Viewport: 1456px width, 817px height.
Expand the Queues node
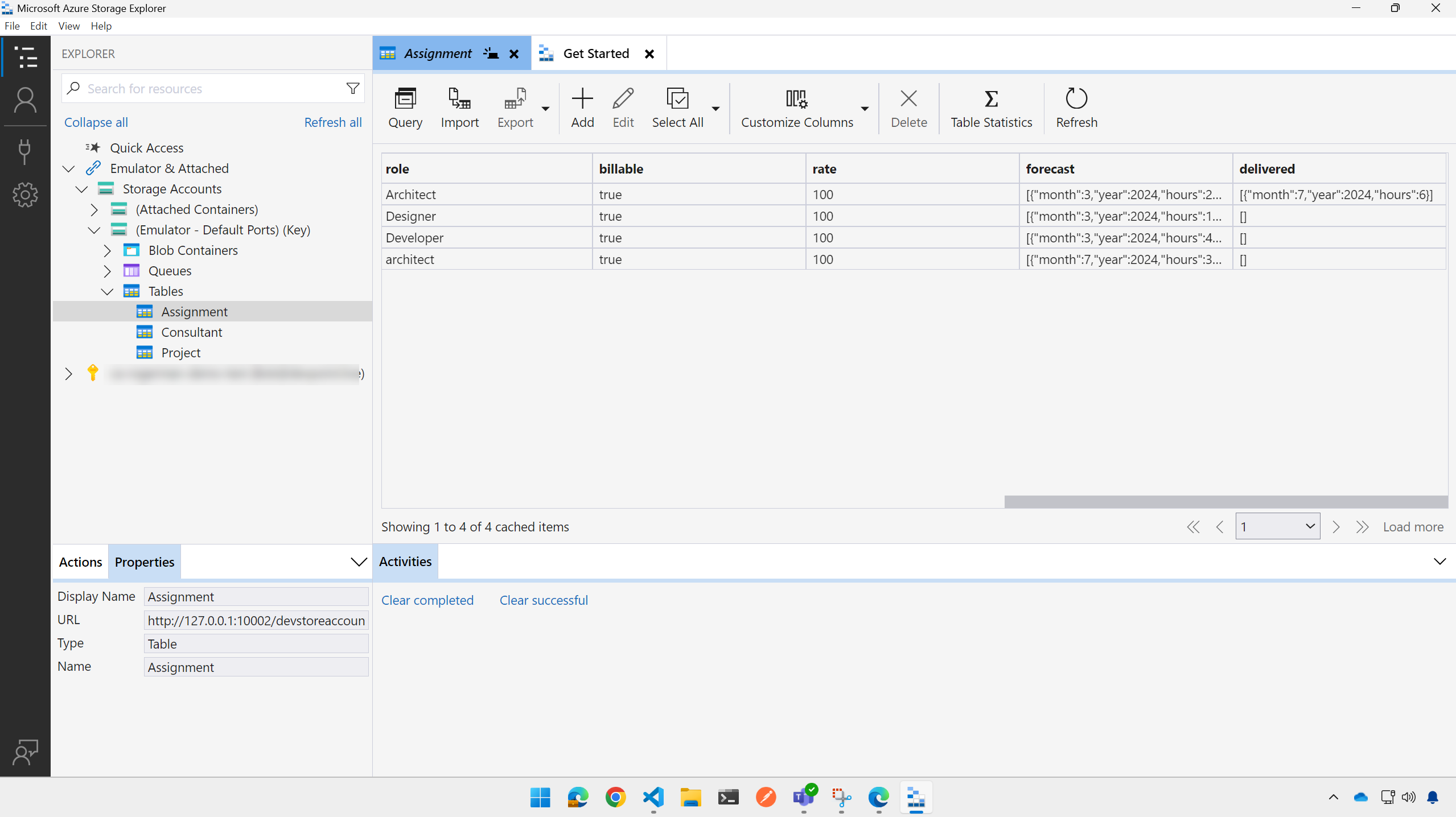click(x=107, y=271)
